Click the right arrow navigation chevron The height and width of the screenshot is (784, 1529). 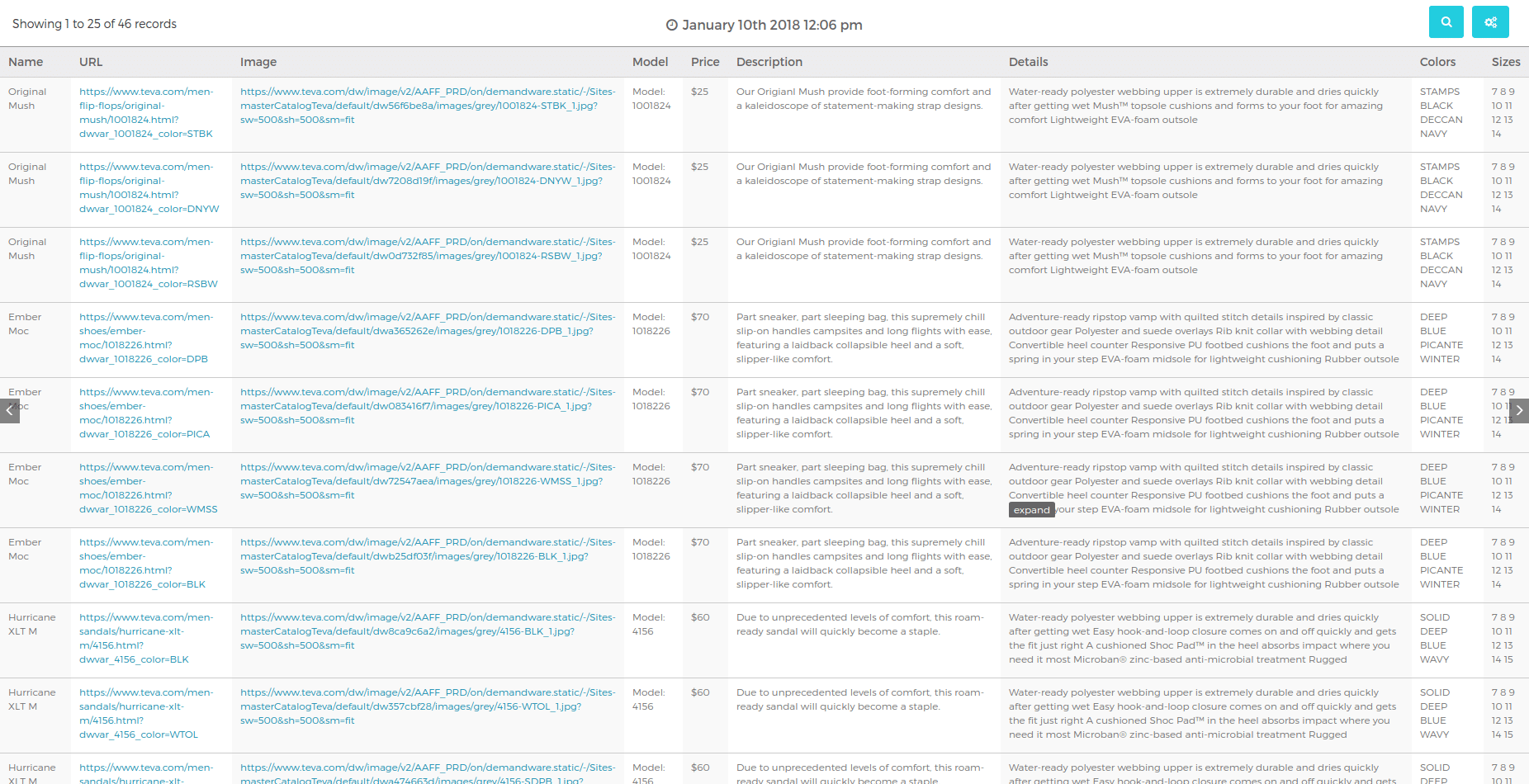(1519, 410)
